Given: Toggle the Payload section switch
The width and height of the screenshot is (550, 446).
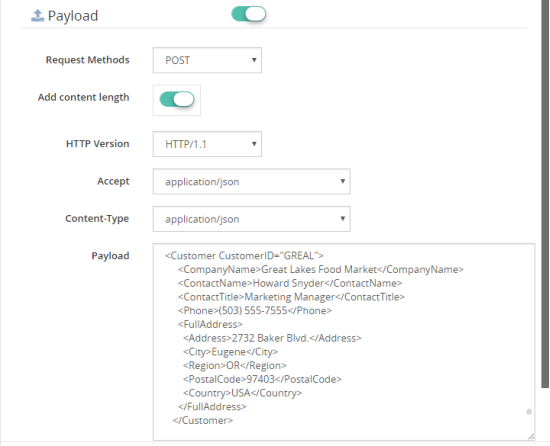Looking at the screenshot, I should (x=249, y=14).
